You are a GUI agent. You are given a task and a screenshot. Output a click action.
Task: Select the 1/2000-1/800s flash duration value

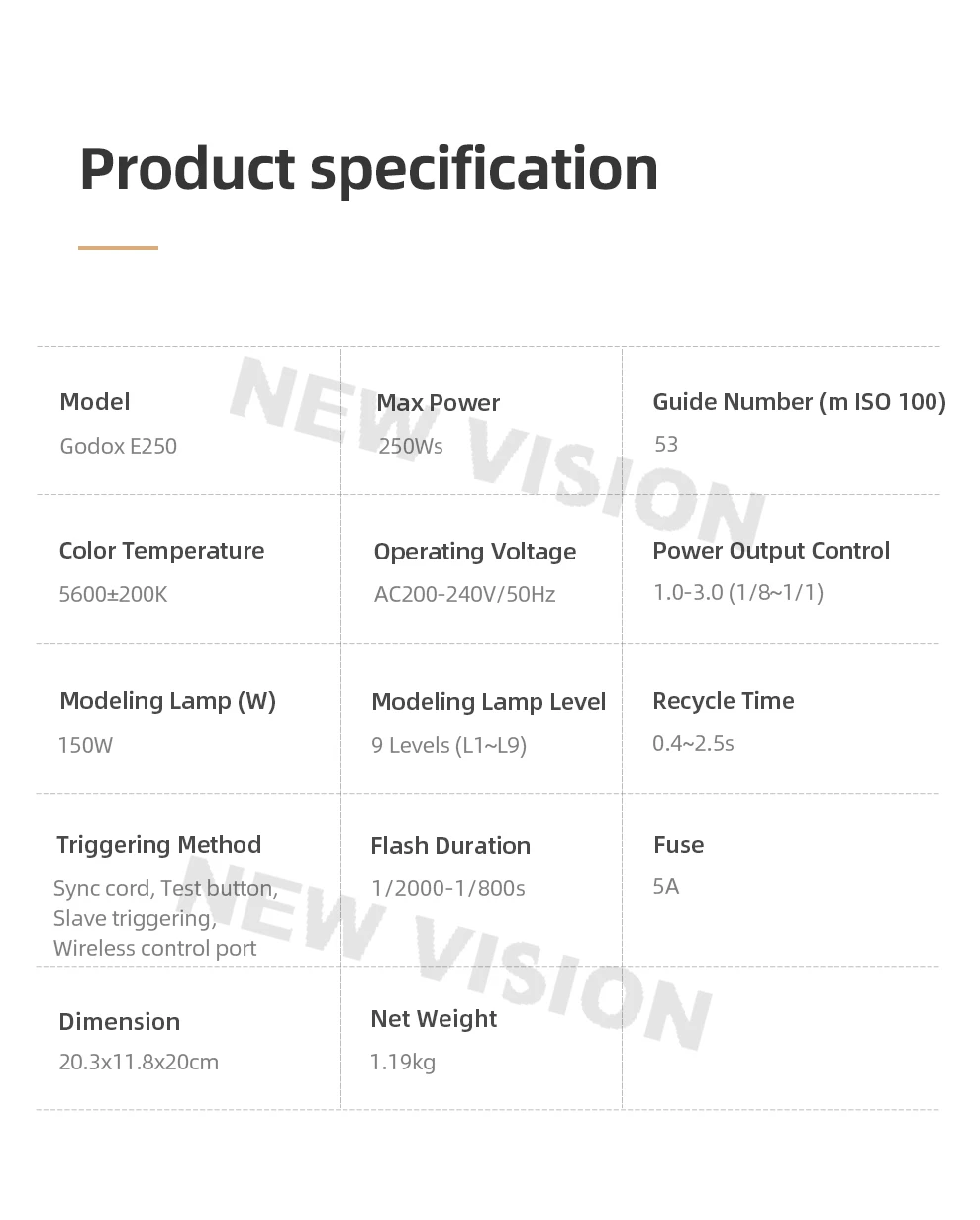(447, 888)
